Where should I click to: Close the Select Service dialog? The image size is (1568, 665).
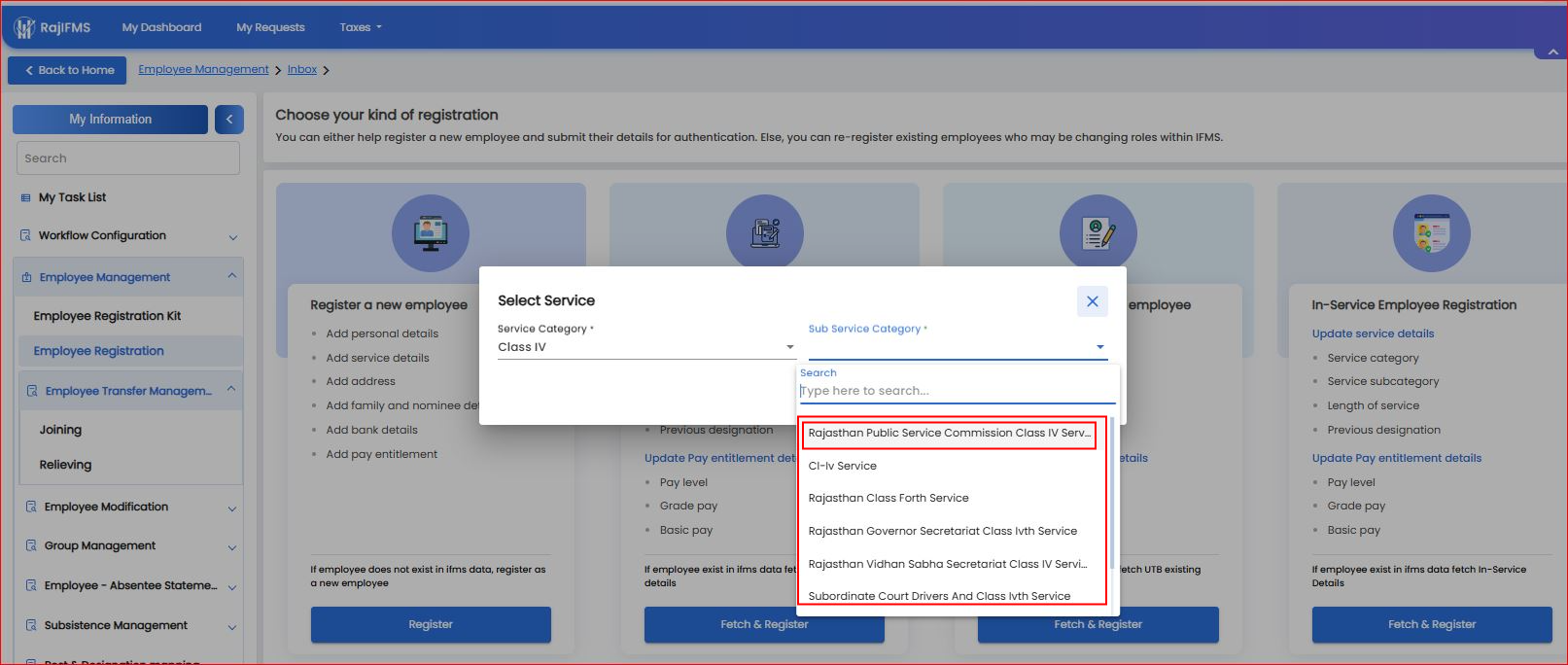click(x=1093, y=301)
